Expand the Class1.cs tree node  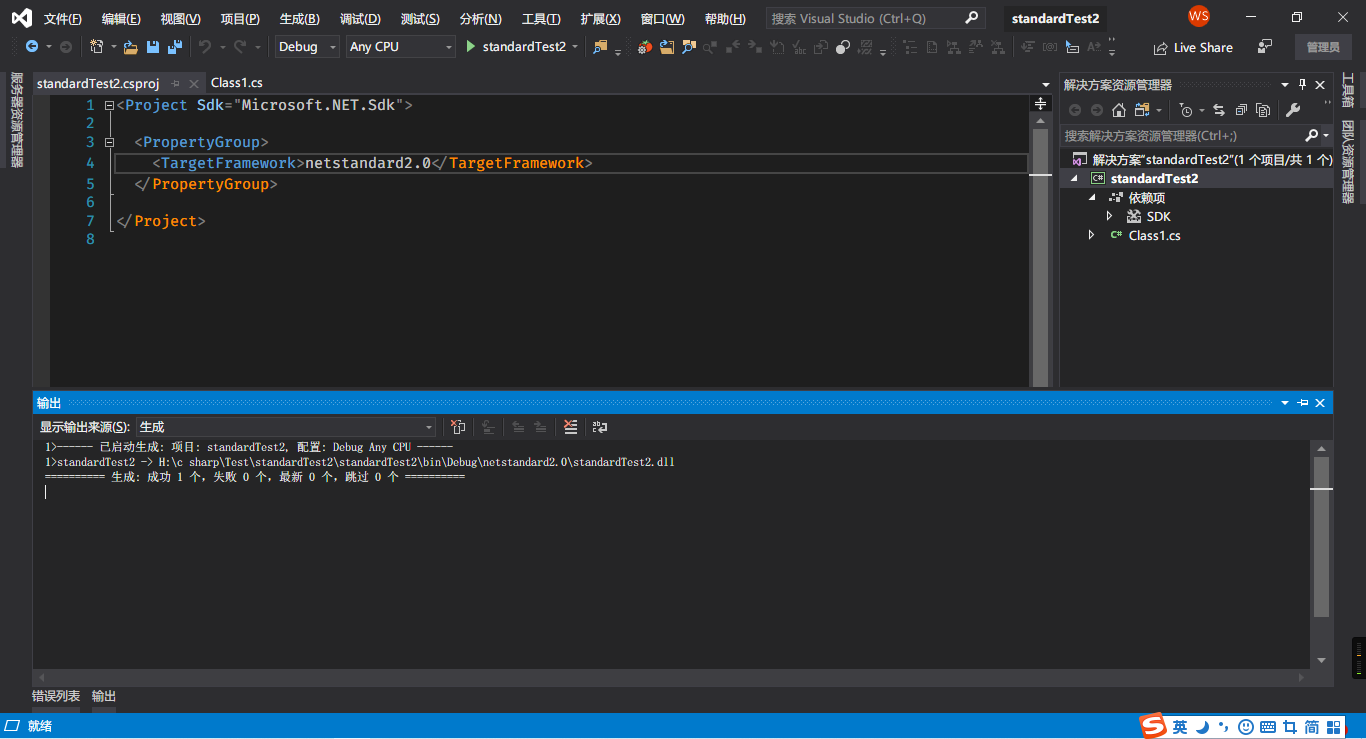1092,235
